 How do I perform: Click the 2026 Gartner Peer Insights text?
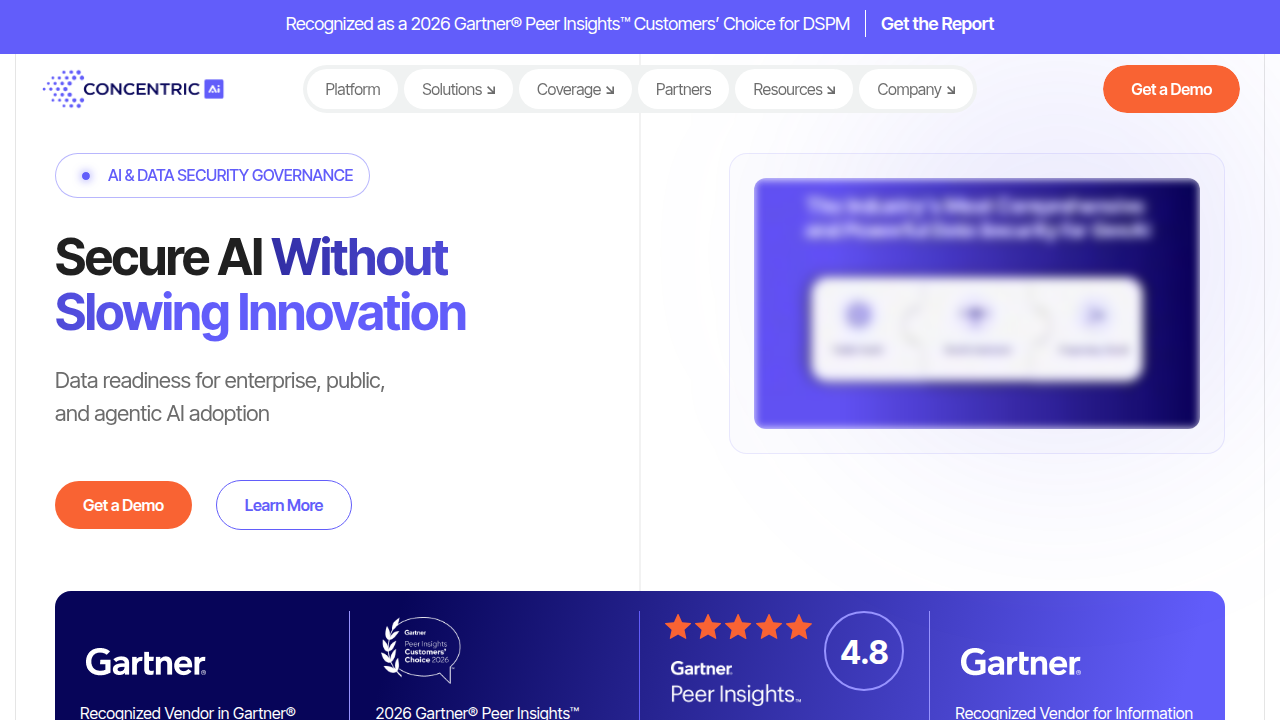(x=478, y=713)
